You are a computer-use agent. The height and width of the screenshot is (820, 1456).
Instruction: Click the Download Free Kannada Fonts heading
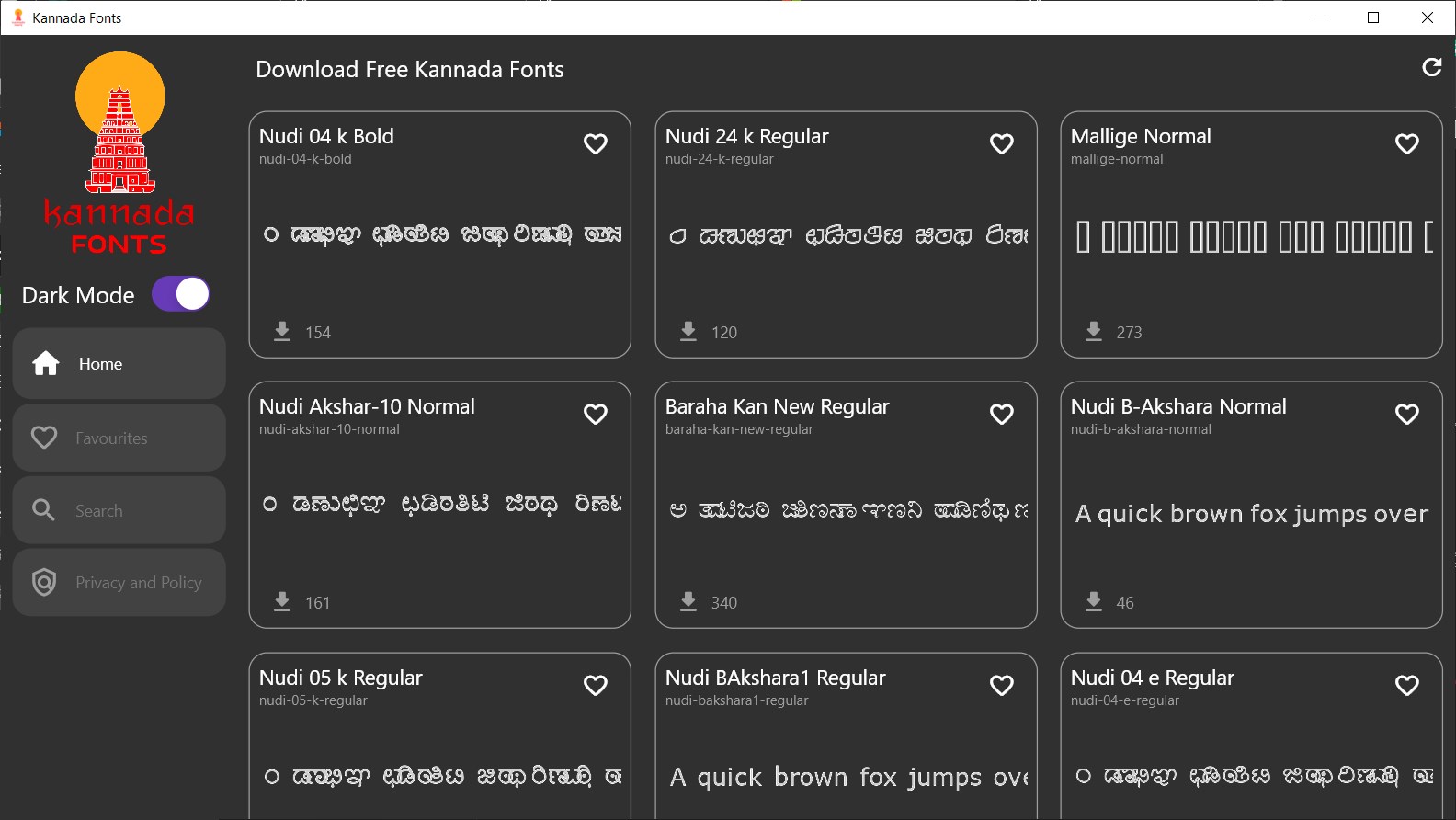pyautogui.click(x=410, y=69)
